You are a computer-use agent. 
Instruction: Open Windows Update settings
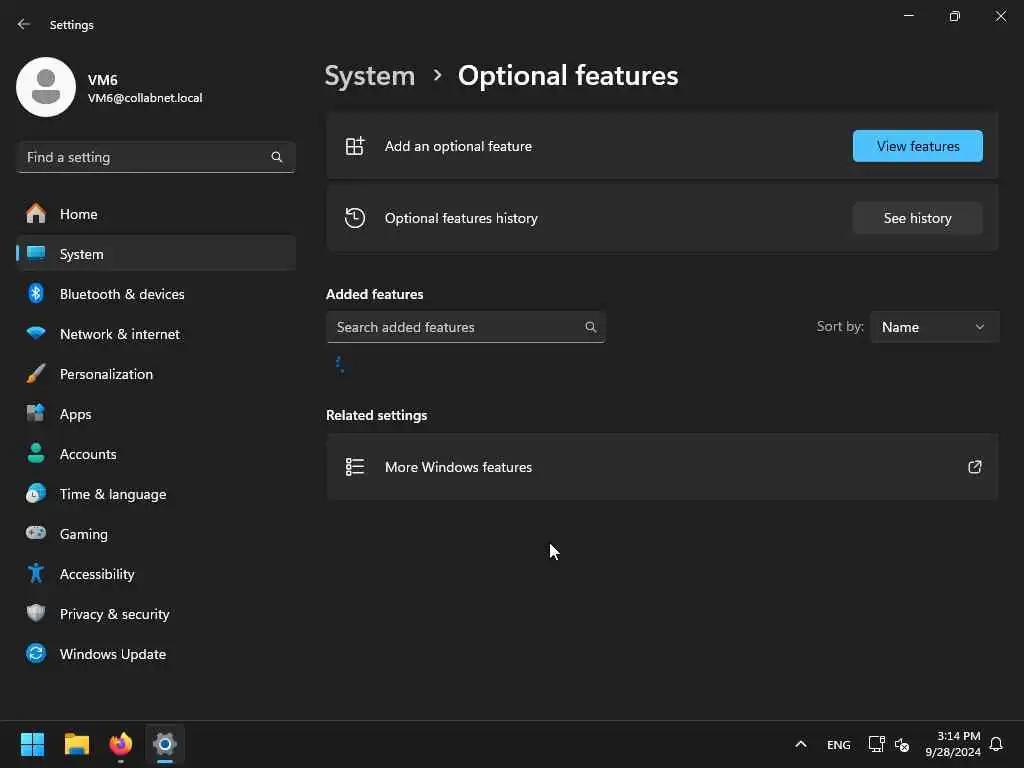coord(155,654)
